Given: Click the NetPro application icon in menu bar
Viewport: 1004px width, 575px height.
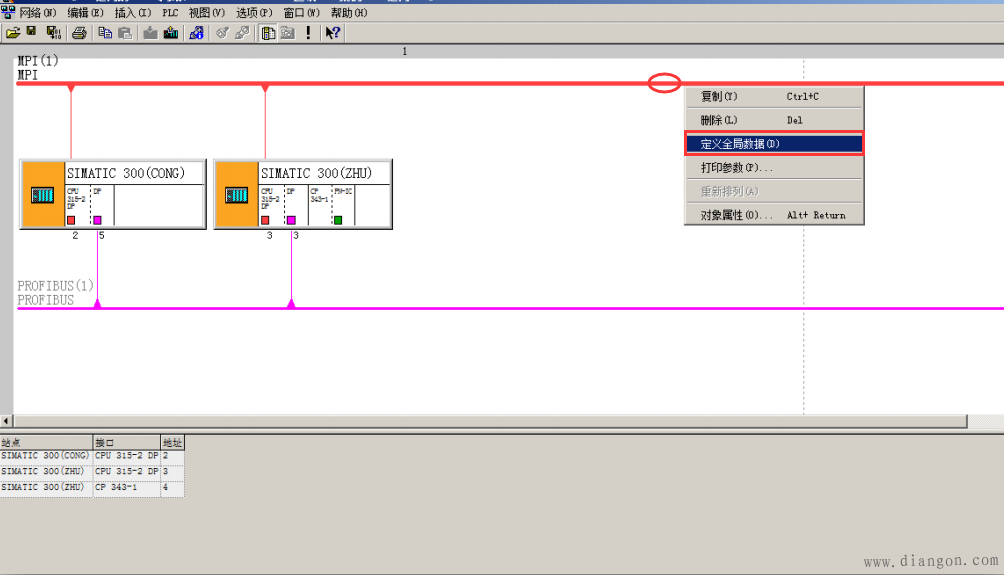Looking at the screenshot, I should click(x=8, y=12).
